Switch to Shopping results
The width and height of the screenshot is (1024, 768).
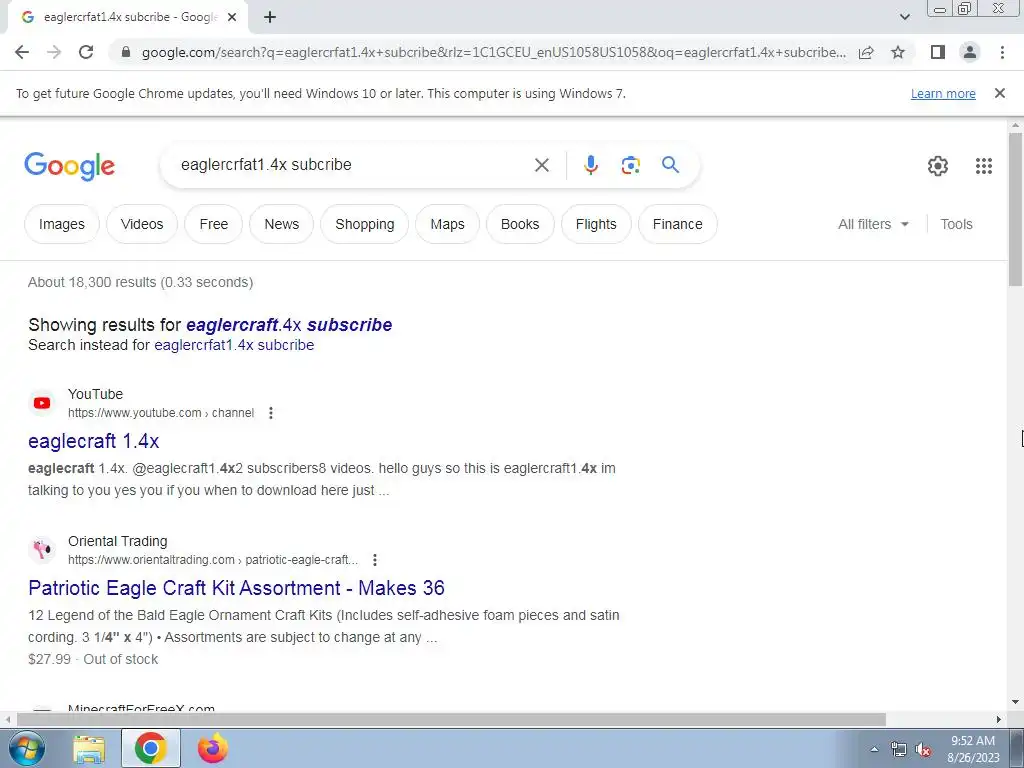pyautogui.click(x=364, y=224)
